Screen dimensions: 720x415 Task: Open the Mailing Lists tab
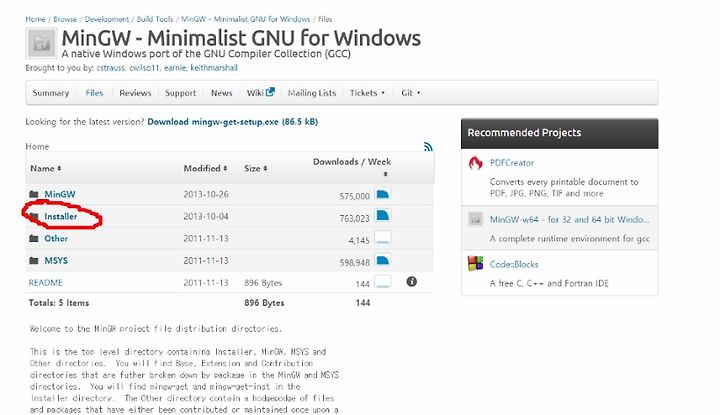pyautogui.click(x=312, y=93)
